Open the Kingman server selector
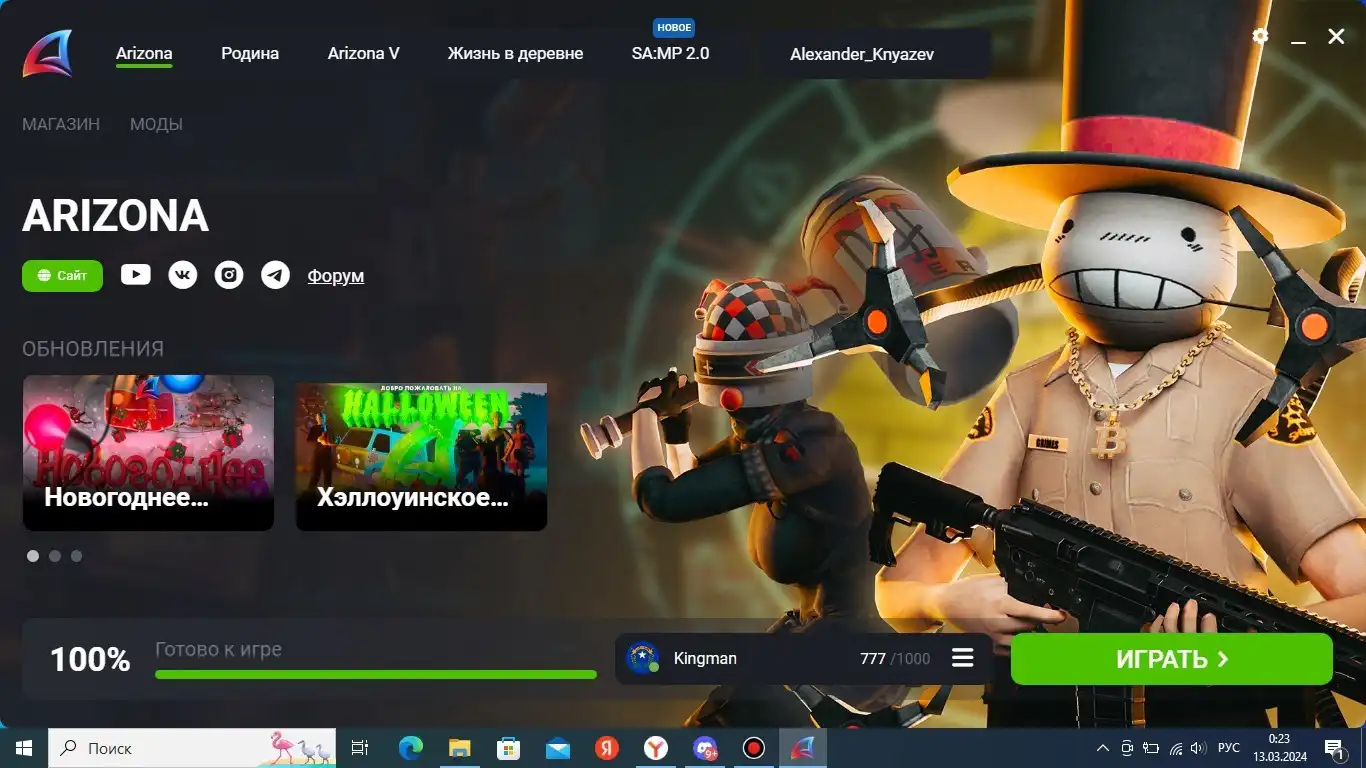1366x768 pixels. (804, 658)
